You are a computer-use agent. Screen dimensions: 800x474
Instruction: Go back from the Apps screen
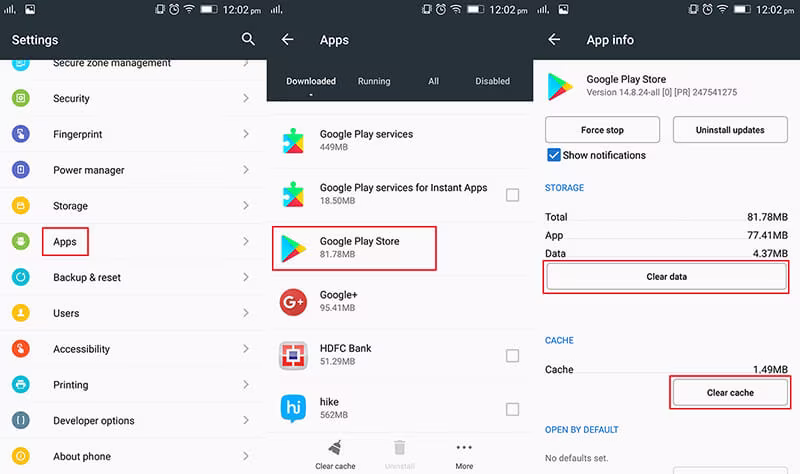[x=287, y=39]
